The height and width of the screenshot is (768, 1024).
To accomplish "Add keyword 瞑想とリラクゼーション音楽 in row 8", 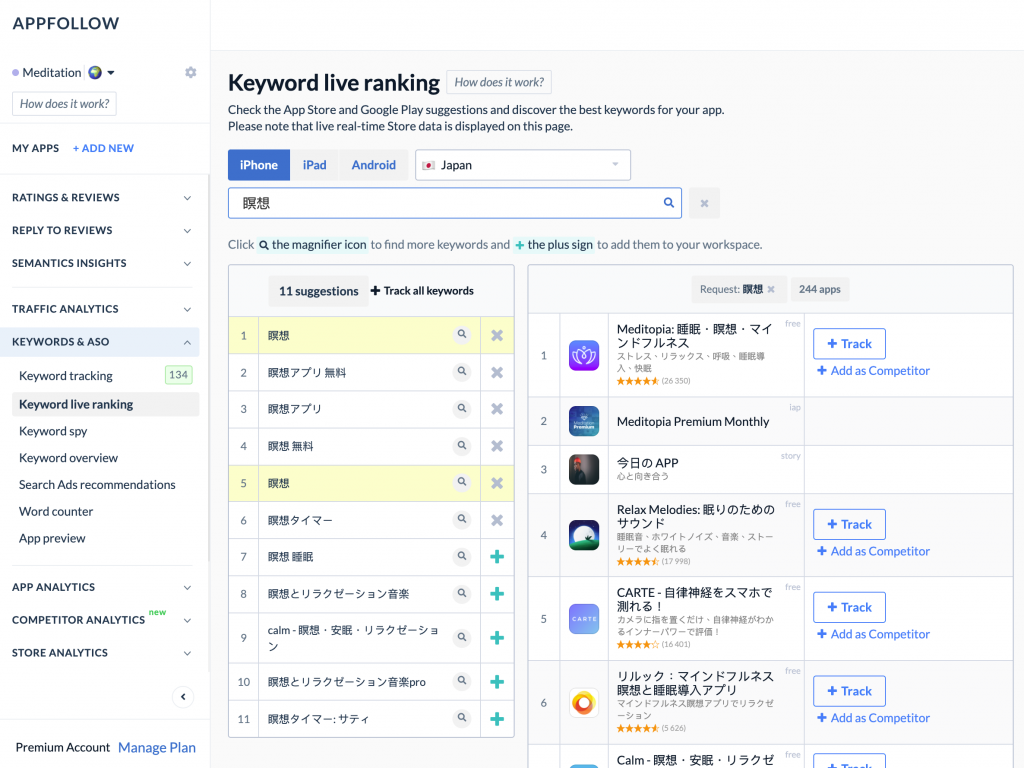I will [x=497, y=594].
